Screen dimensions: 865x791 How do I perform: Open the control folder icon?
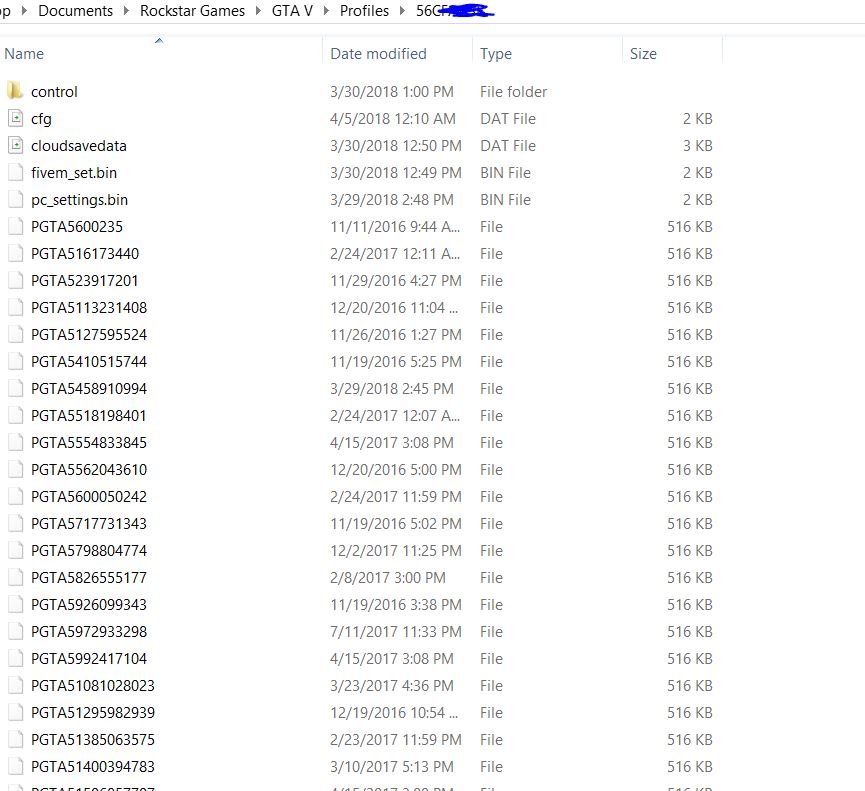point(15,91)
